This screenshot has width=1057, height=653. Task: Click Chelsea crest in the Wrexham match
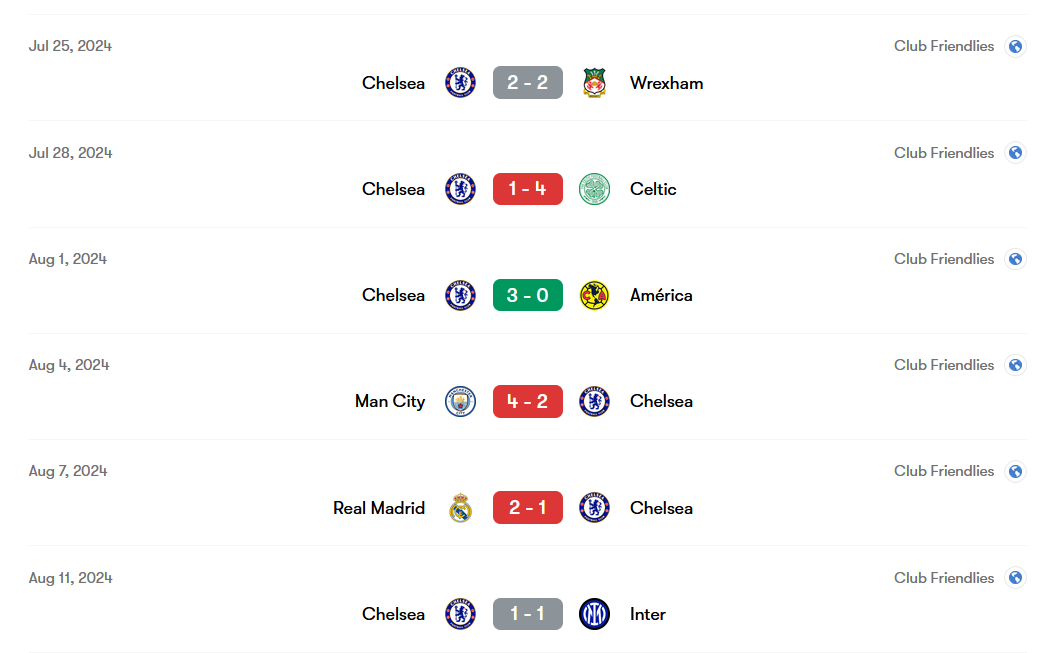pos(460,83)
